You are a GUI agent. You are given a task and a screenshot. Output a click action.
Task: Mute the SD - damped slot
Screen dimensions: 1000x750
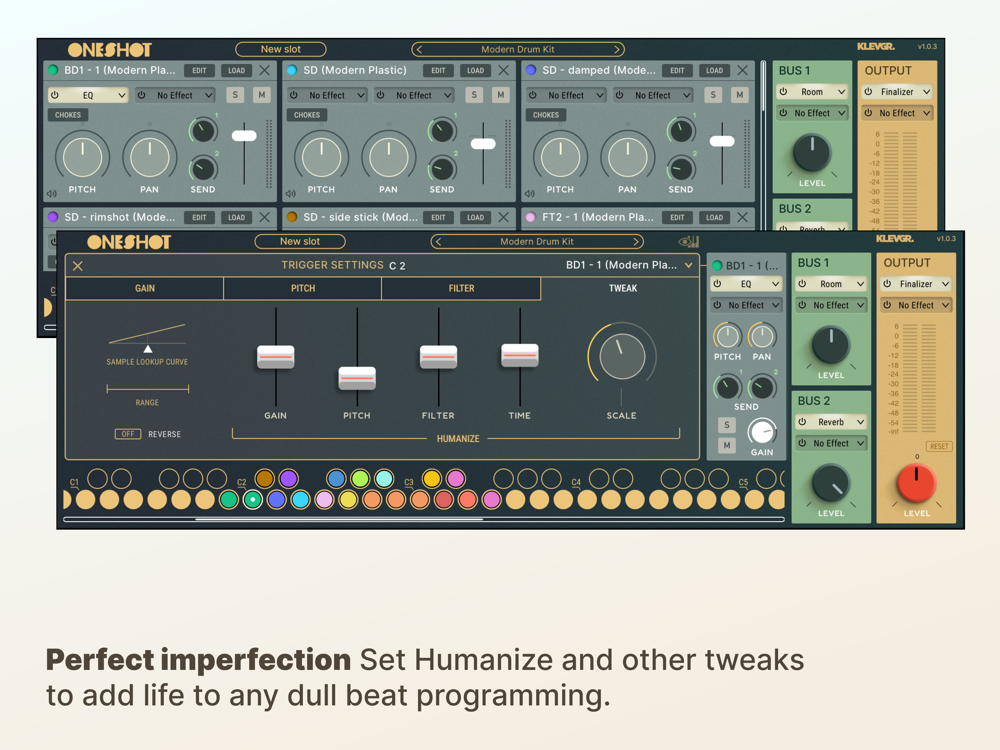click(x=740, y=95)
